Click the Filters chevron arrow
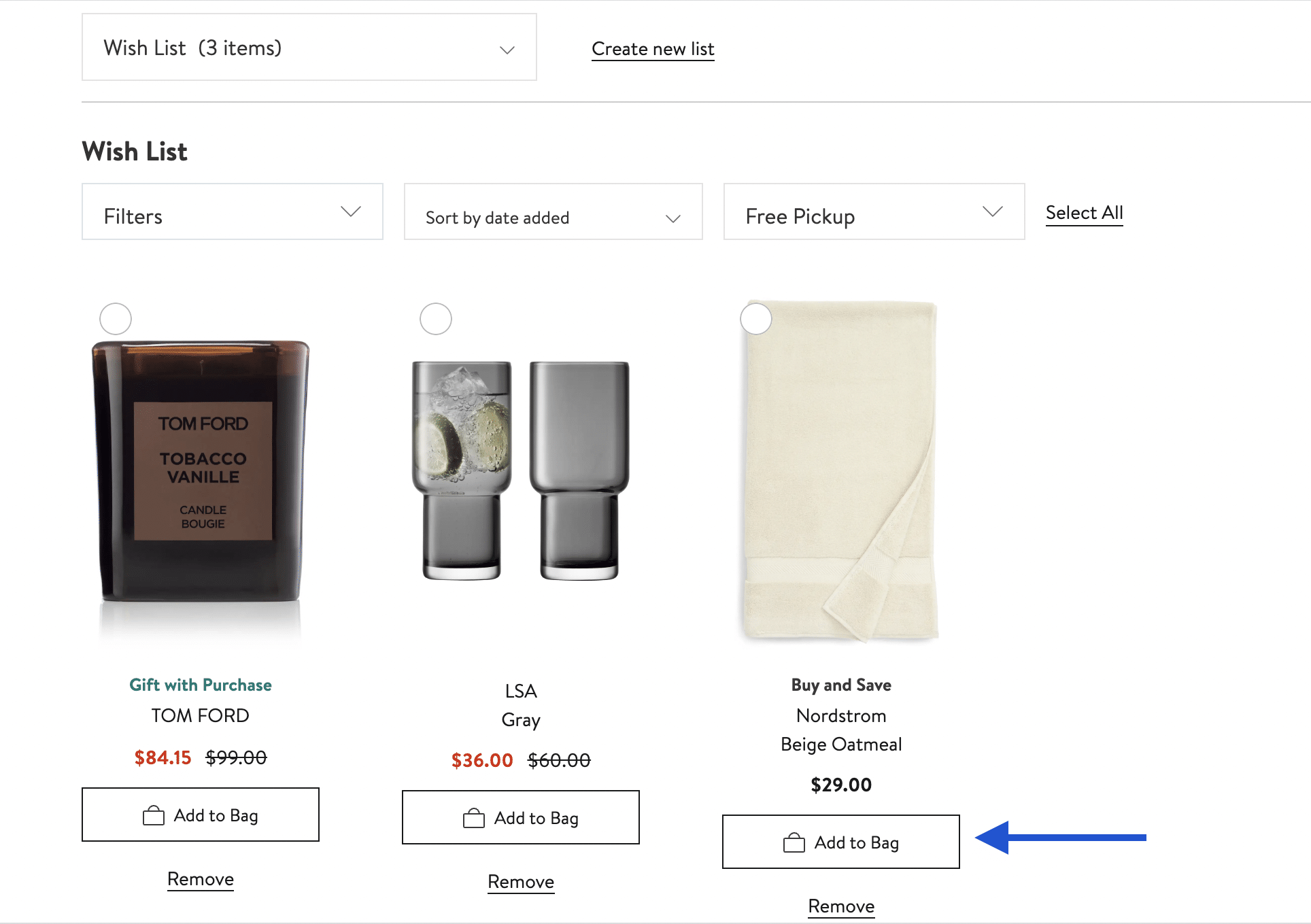The width and height of the screenshot is (1311, 924). (351, 211)
